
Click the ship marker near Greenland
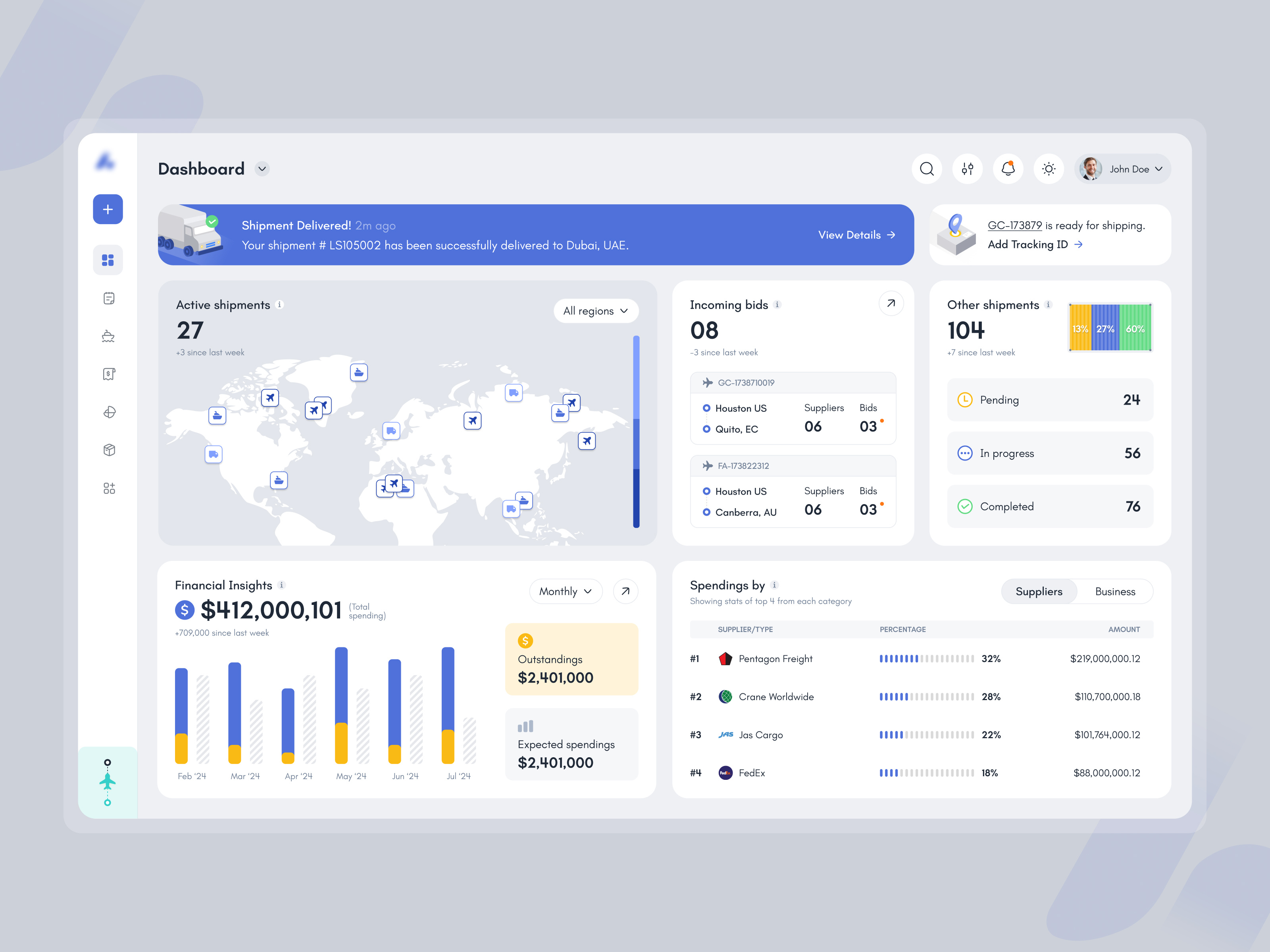click(359, 372)
